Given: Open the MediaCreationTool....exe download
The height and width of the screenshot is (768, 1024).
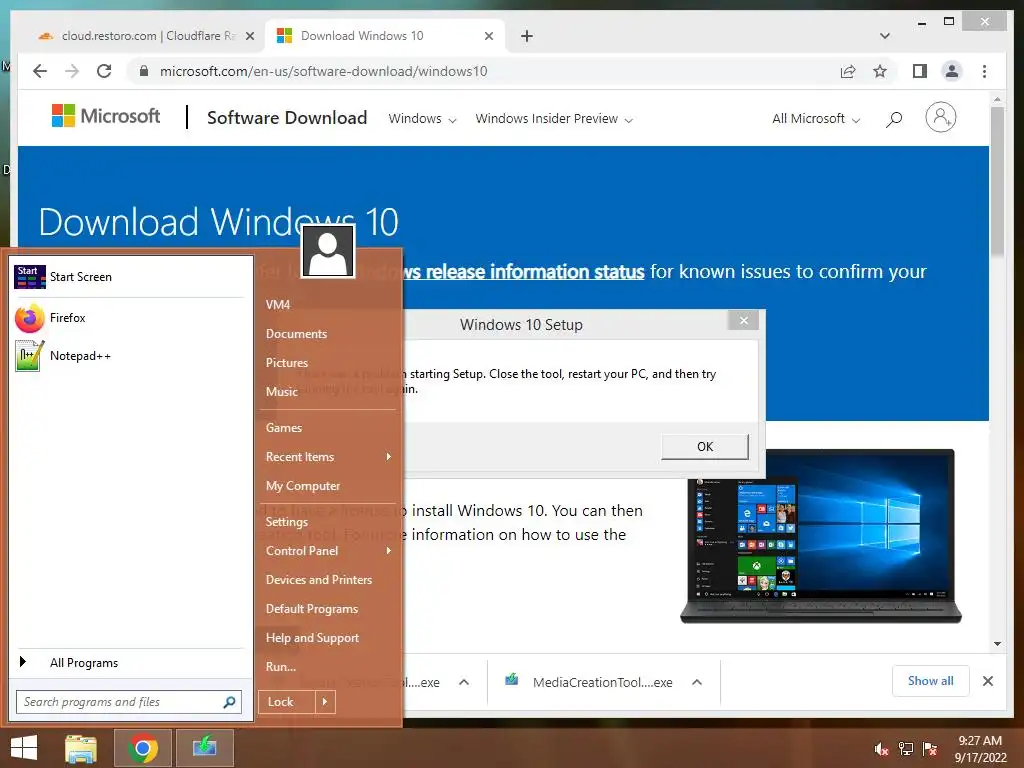Looking at the screenshot, I should 588,682.
